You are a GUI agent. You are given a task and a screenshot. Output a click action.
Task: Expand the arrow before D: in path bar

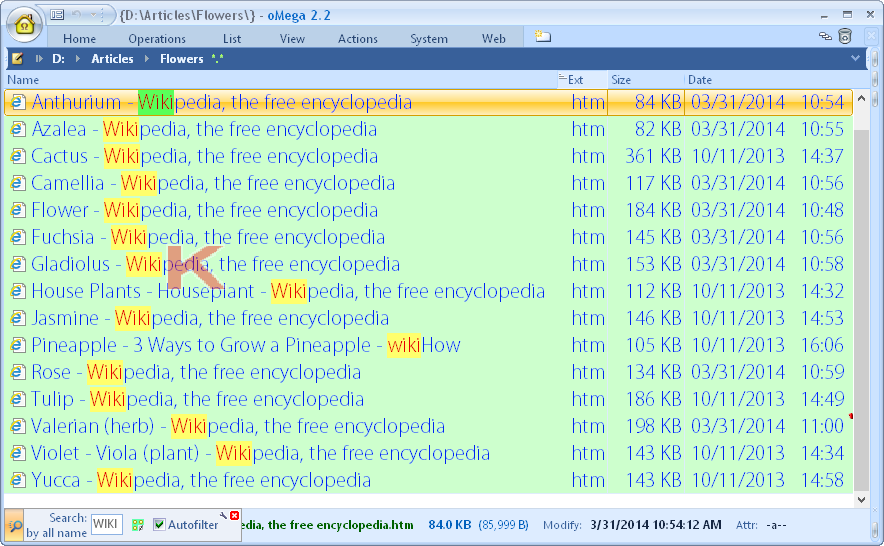pos(39,59)
